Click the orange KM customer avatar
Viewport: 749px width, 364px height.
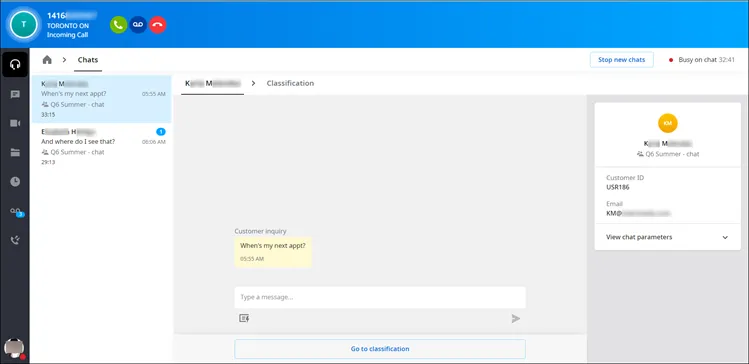668,123
